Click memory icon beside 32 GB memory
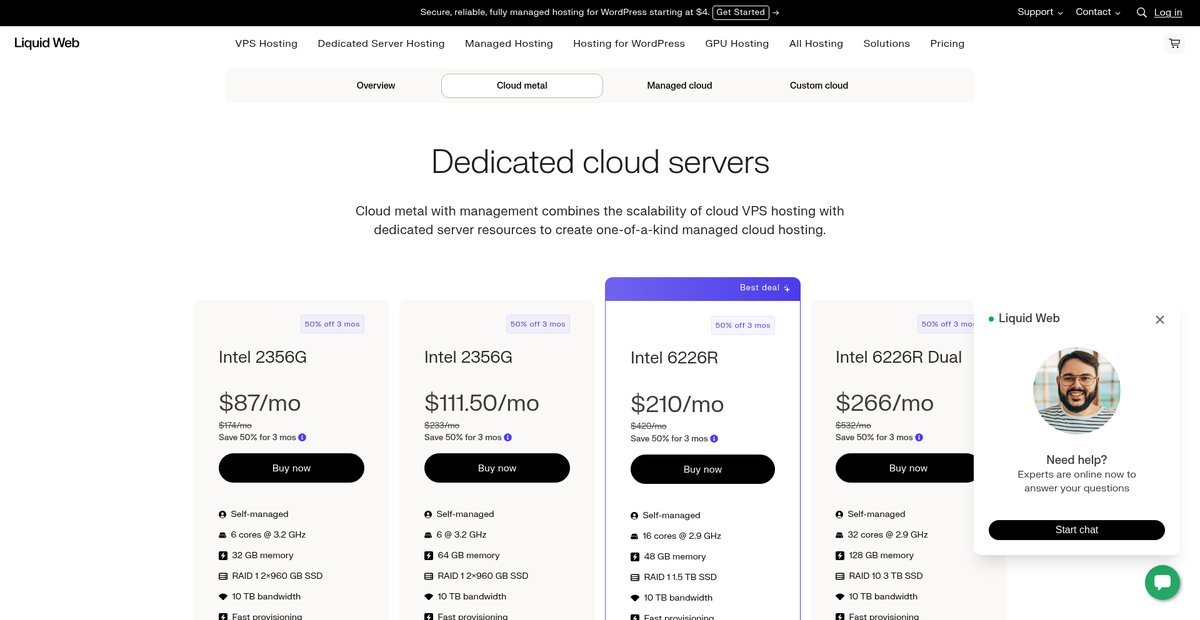This screenshot has height=620, width=1200. [x=223, y=555]
